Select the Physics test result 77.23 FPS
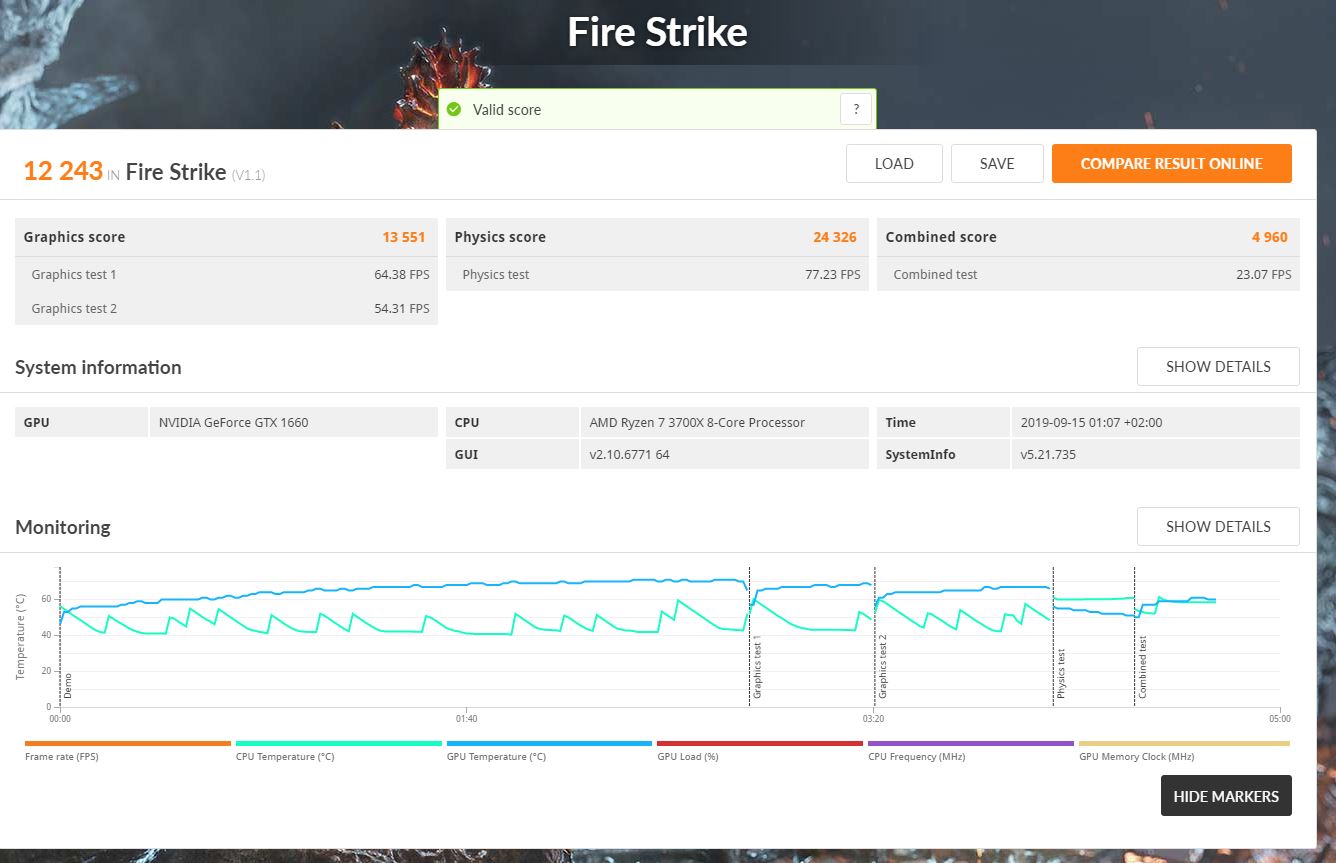This screenshot has height=863, width=1336. click(833, 274)
